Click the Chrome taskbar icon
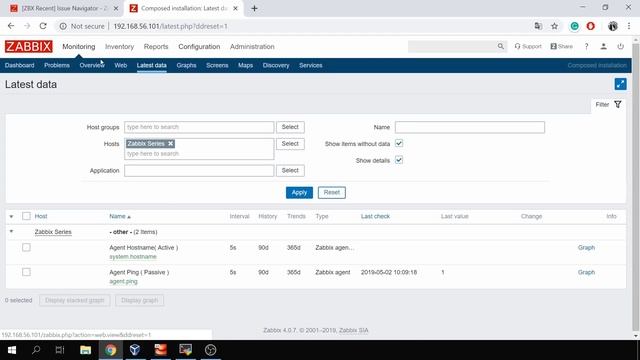This screenshot has width=640, height=360. pyautogui.click(x=111, y=350)
